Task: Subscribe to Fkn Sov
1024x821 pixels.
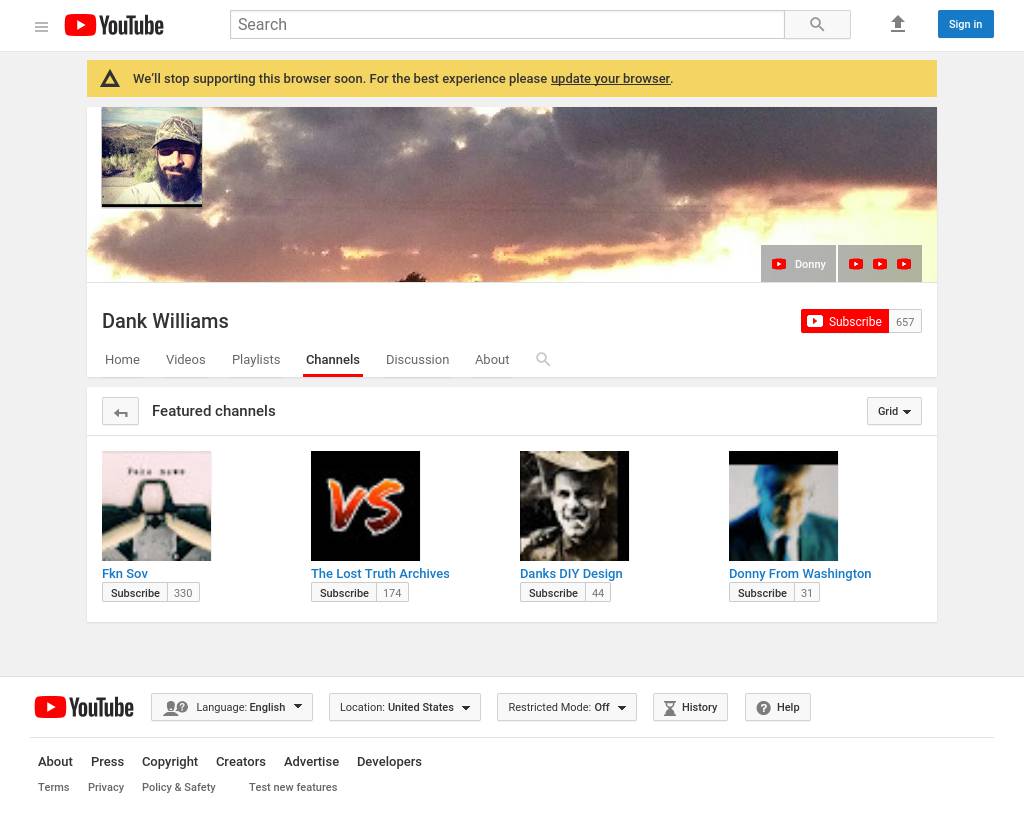Action: (135, 593)
